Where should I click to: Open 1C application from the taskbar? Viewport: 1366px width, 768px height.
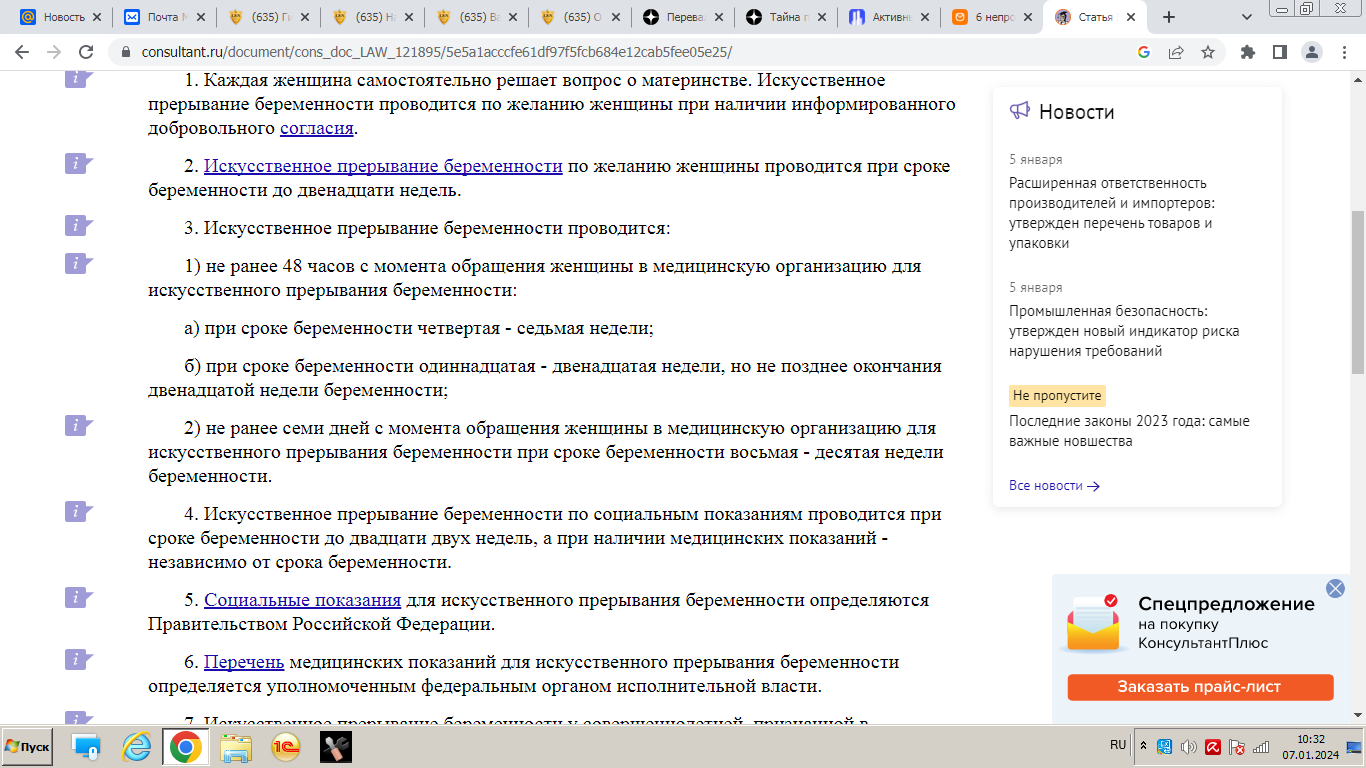(x=285, y=747)
